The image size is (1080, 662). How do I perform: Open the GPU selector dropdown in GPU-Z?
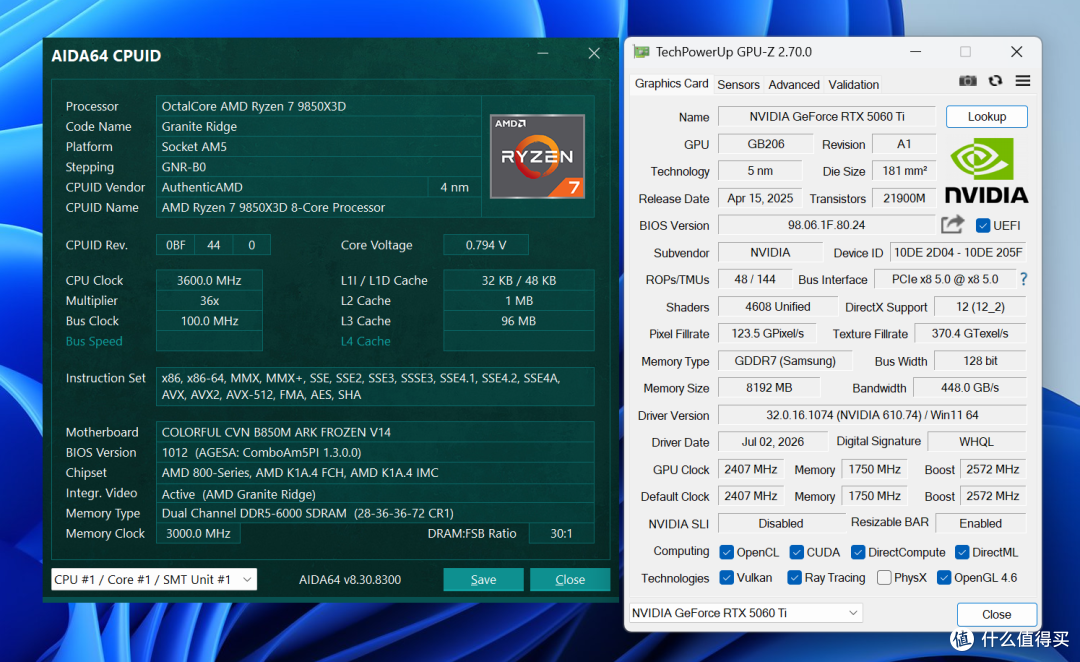(x=745, y=612)
